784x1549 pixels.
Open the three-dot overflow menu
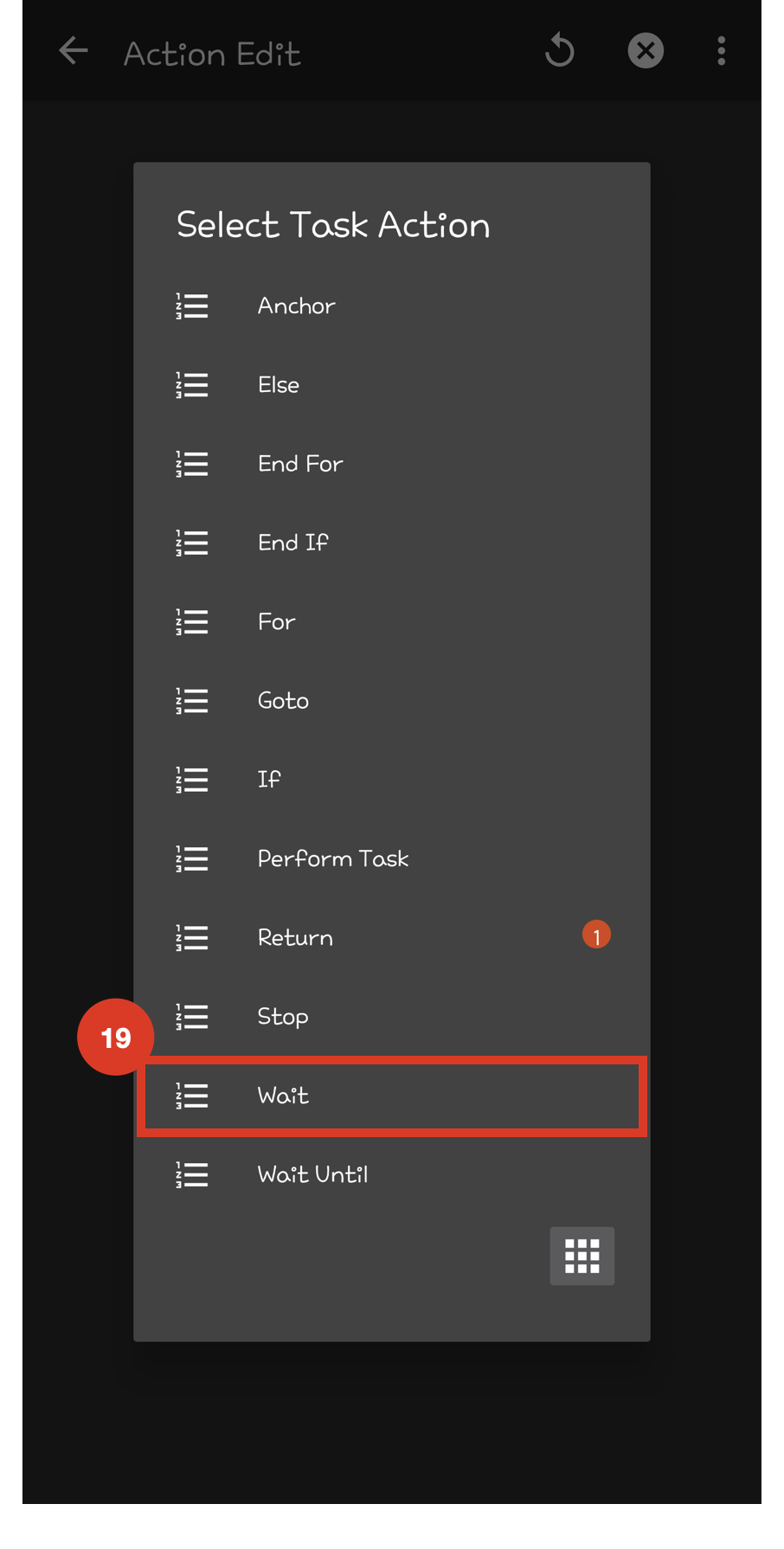[x=721, y=51]
